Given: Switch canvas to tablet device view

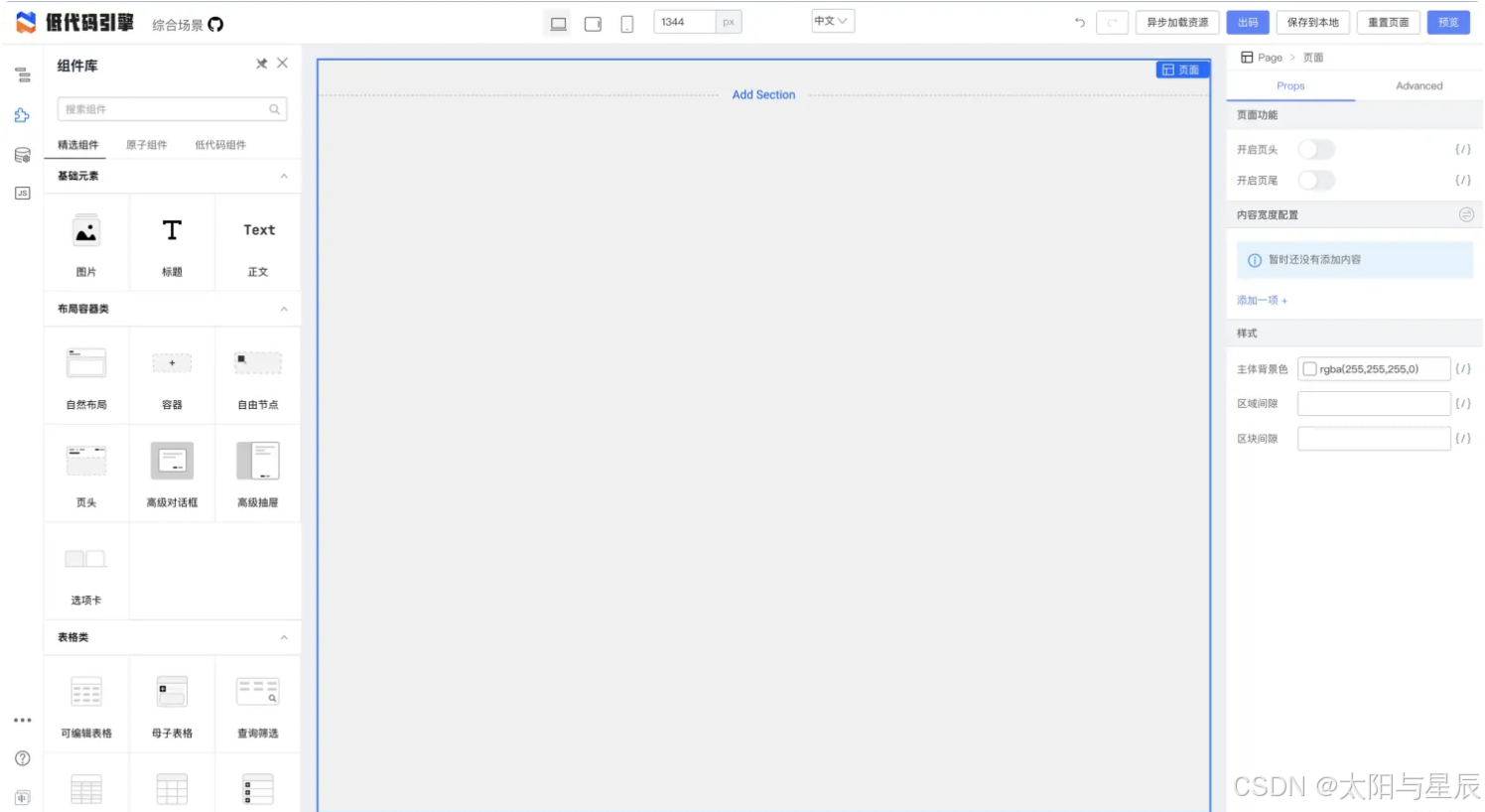Looking at the screenshot, I should 593,24.
